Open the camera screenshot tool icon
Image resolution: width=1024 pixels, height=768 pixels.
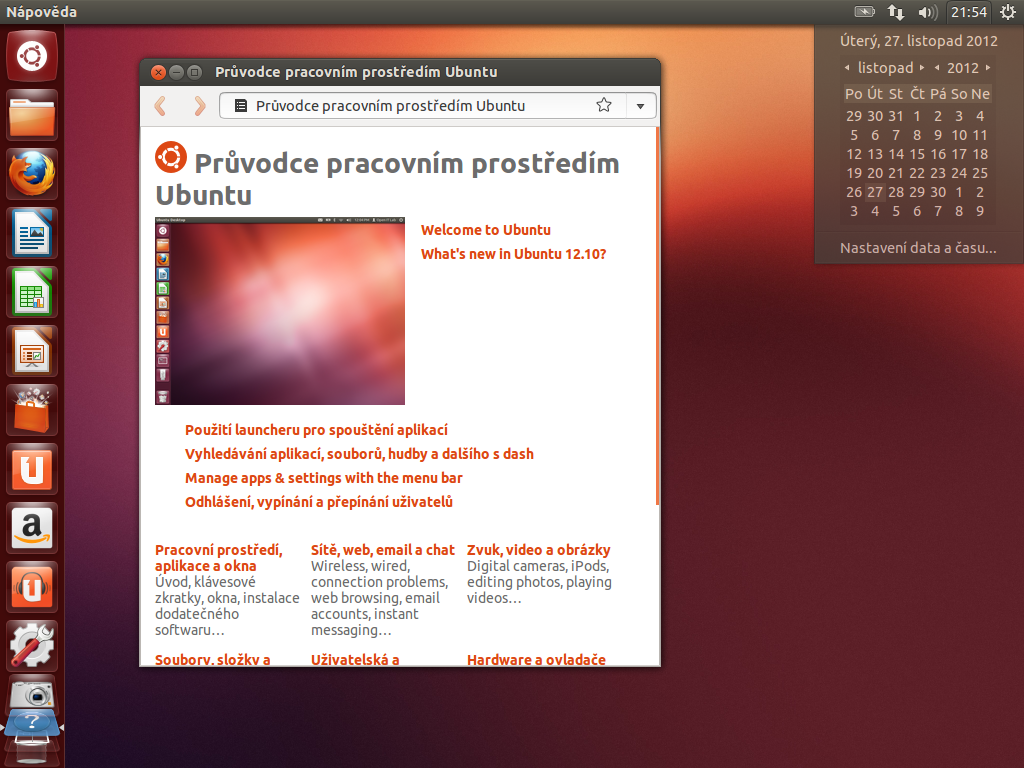[32, 693]
